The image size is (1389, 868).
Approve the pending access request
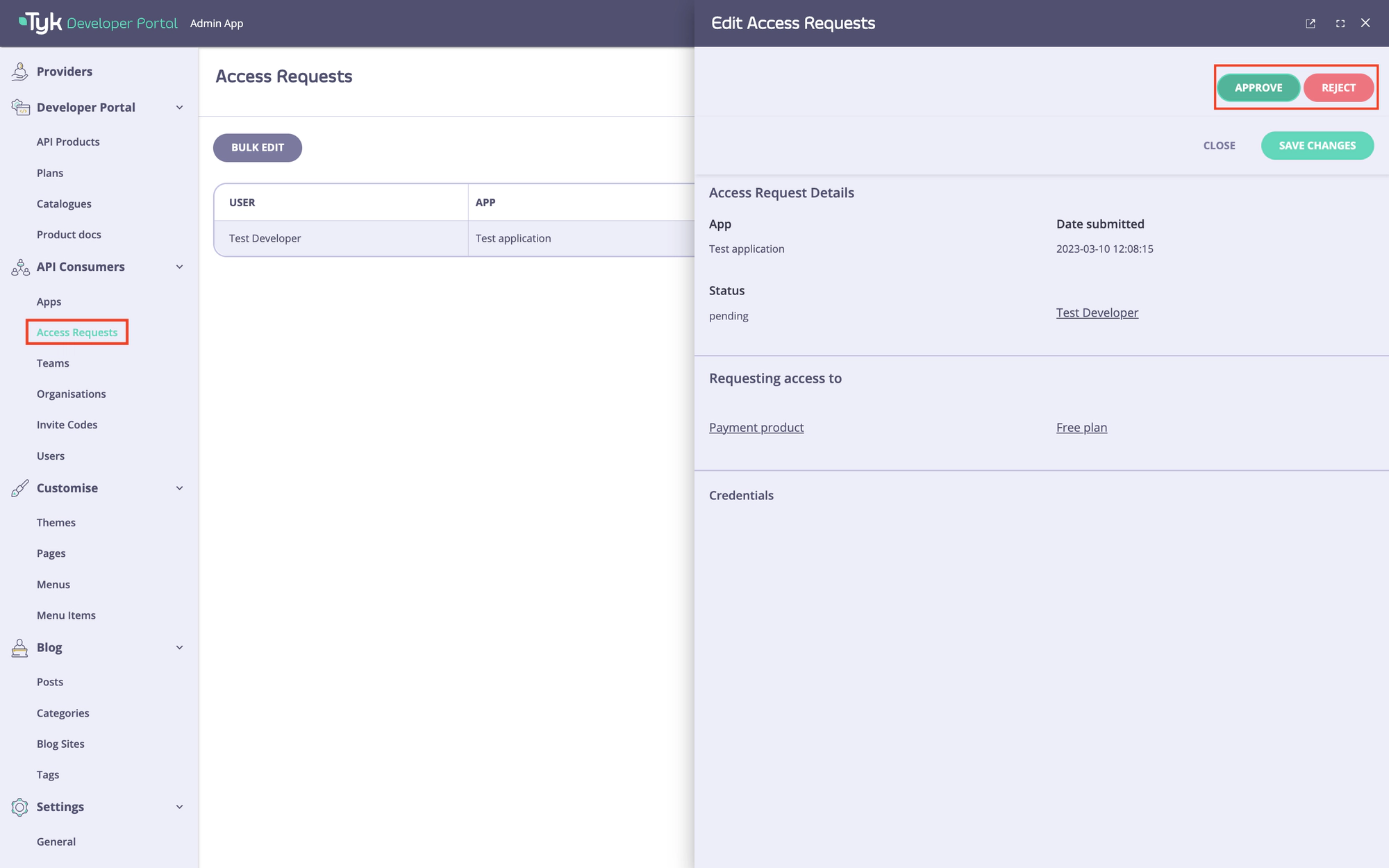(1258, 88)
